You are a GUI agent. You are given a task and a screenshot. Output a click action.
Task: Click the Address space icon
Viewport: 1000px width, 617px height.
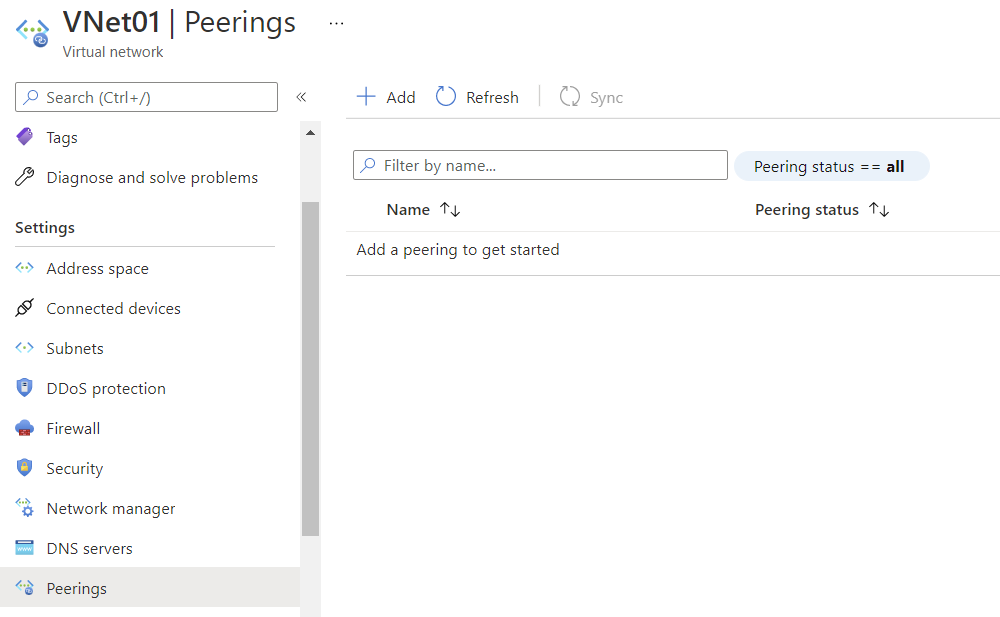(24, 268)
